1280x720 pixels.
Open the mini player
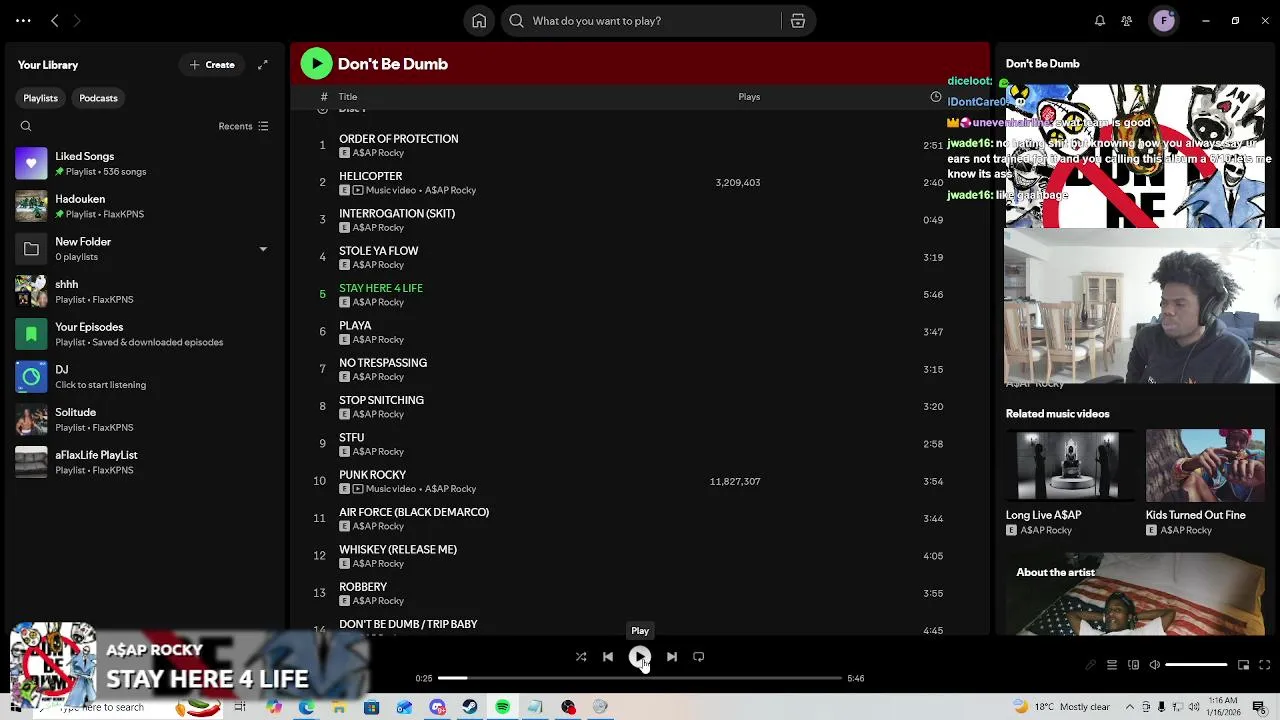pos(1243,665)
